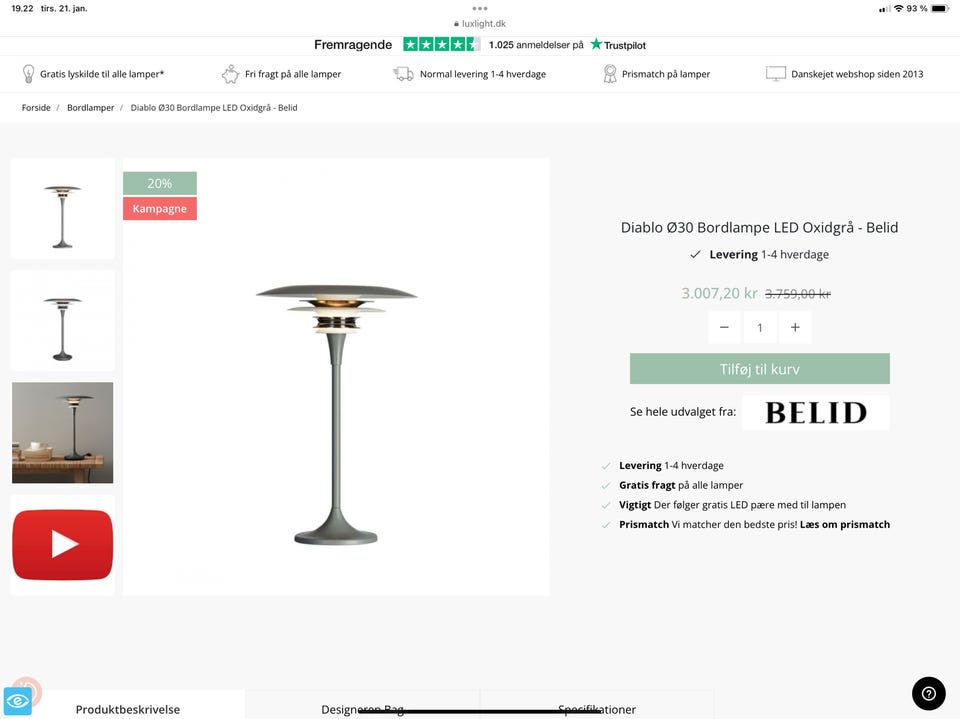Image resolution: width=960 pixels, height=719 pixels.
Task: Play the product video with the YouTube icon
Action: pos(62,543)
